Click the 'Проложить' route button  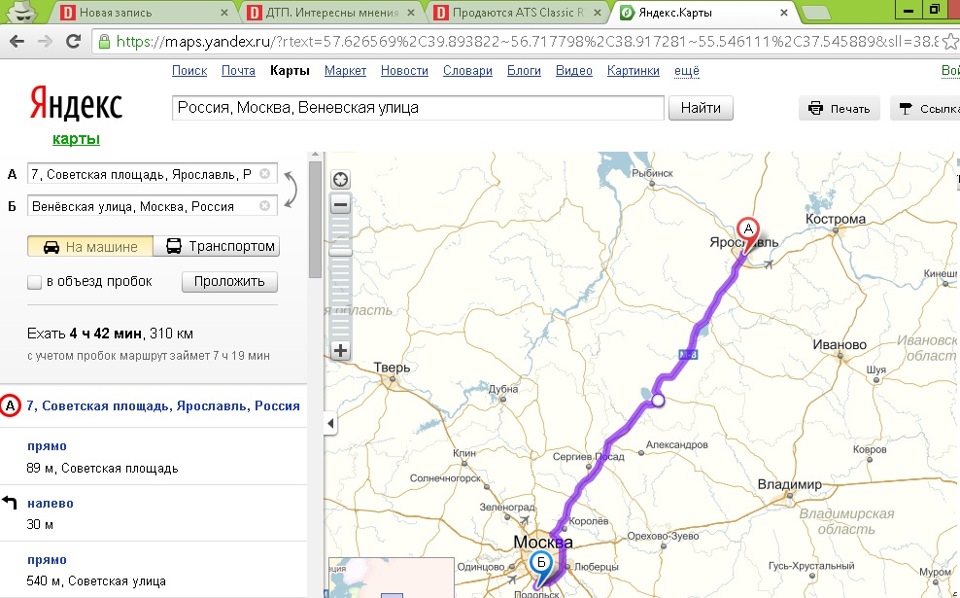[230, 282]
